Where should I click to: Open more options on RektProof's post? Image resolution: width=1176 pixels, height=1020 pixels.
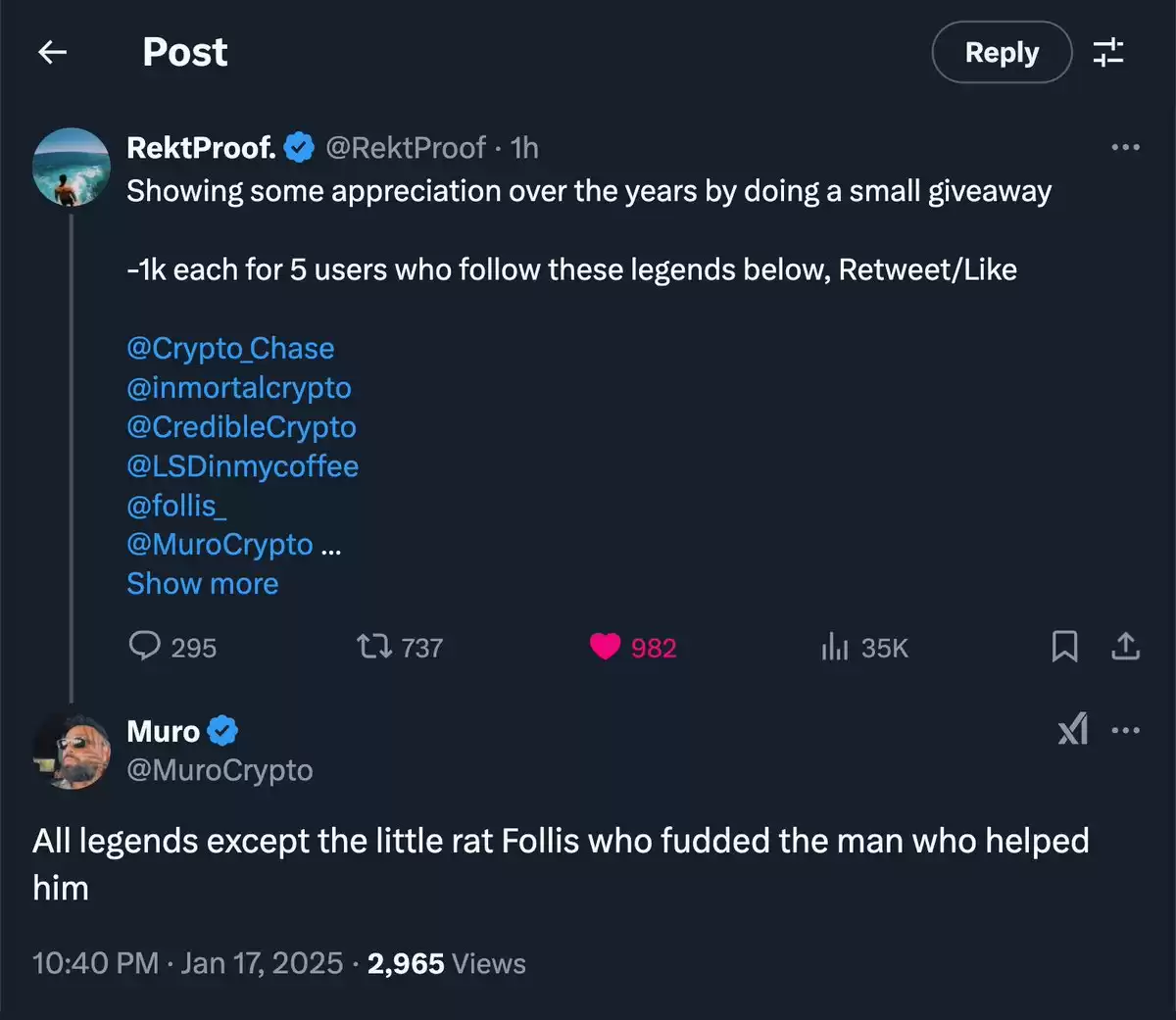click(1125, 147)
